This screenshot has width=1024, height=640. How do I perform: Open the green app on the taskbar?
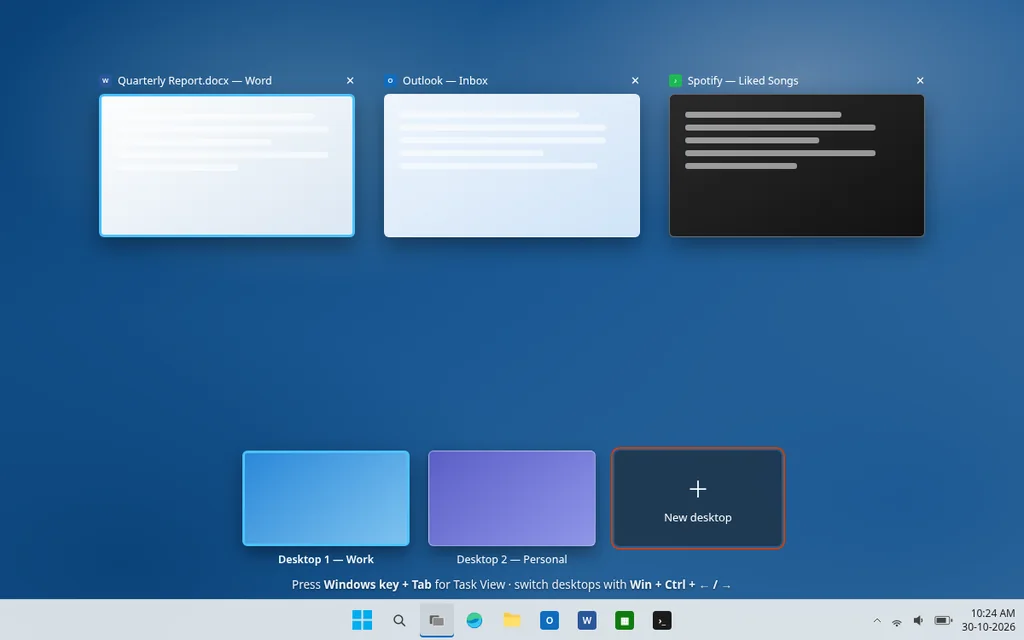pyautogui.click(x=624, y=620)
